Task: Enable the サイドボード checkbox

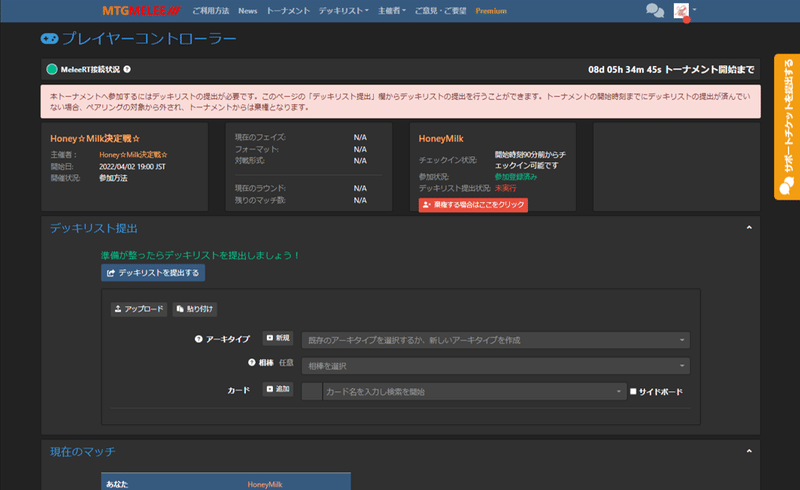Action: (633, 391)
